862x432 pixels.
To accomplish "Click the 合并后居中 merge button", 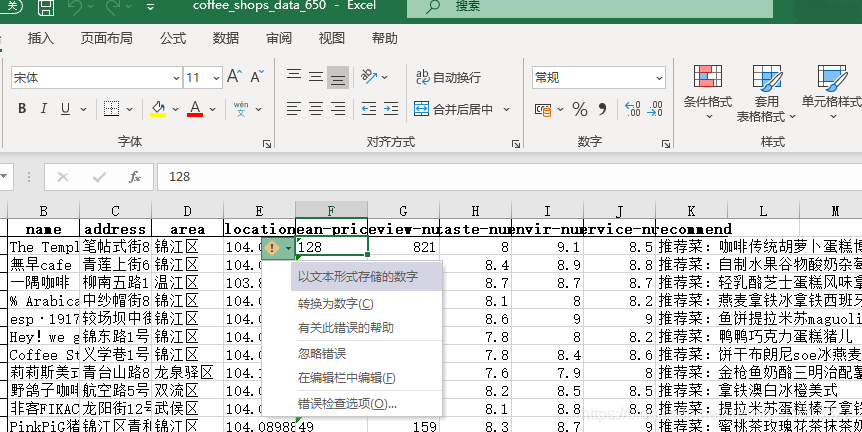I will click(x=453, y=109).
